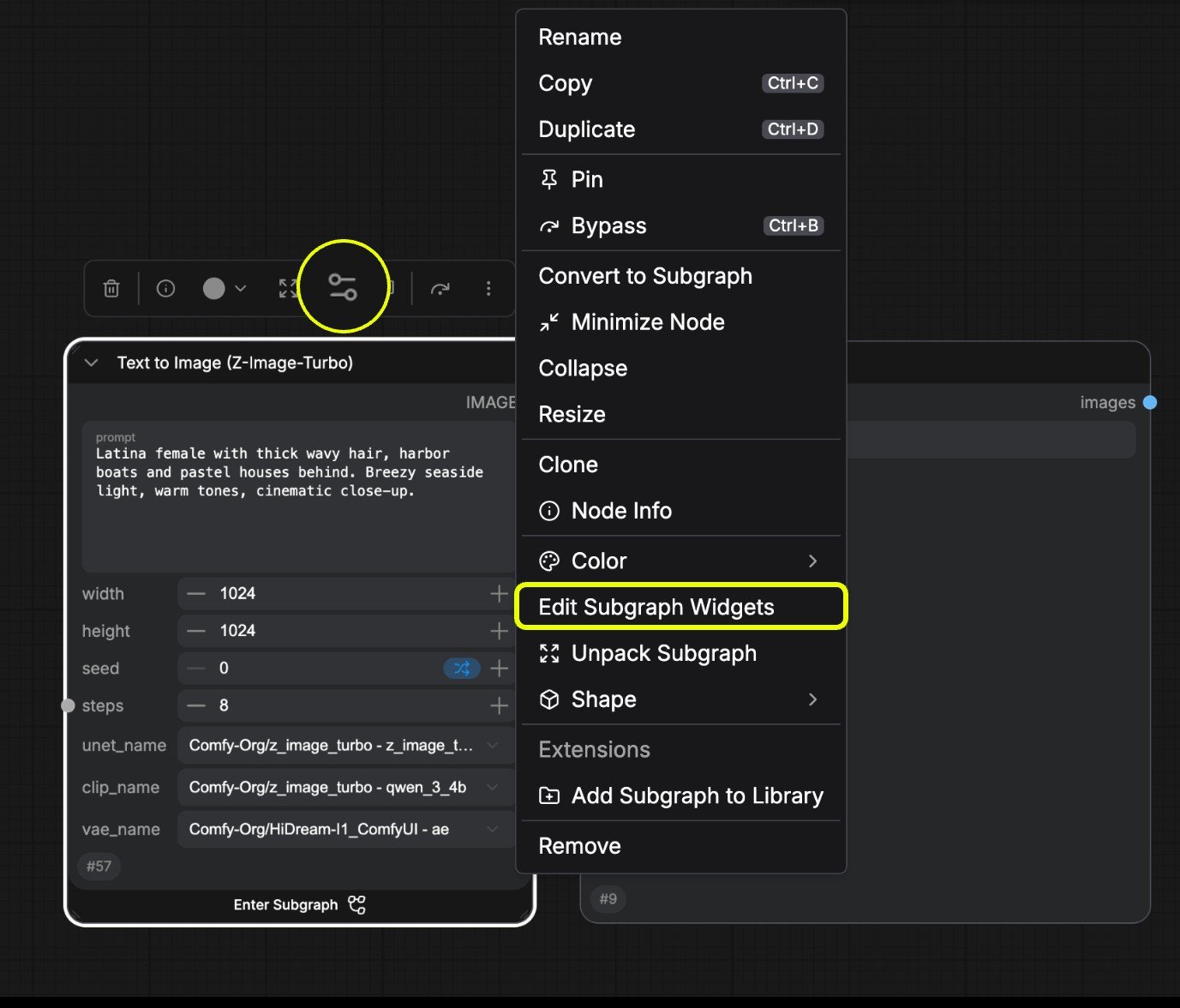Decrease seed value with minus button
The image size is (1180, 1008).
click(x=196, y=669)
